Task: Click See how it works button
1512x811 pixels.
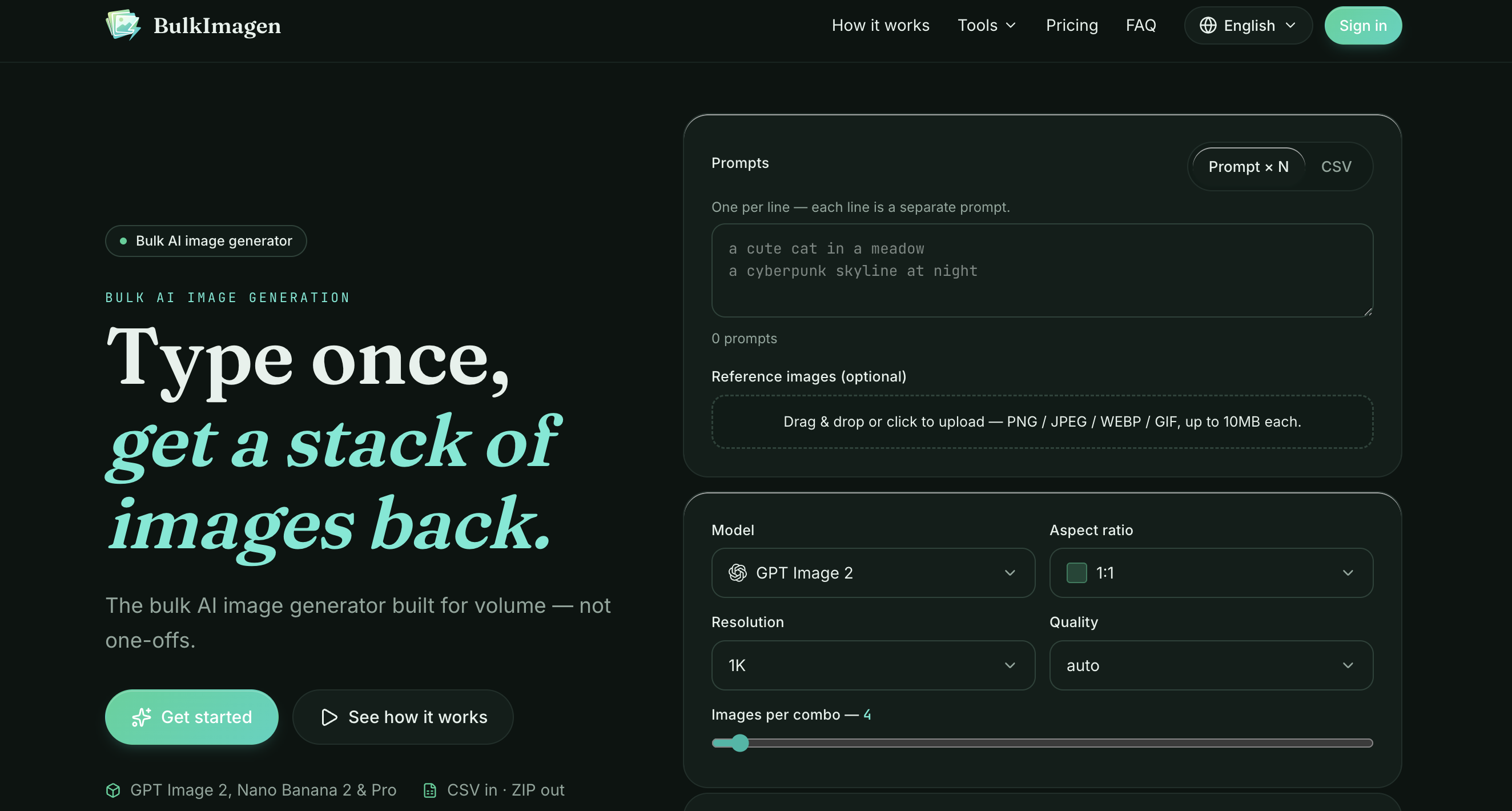Action: pyautogui.click(x=403, y=717)
